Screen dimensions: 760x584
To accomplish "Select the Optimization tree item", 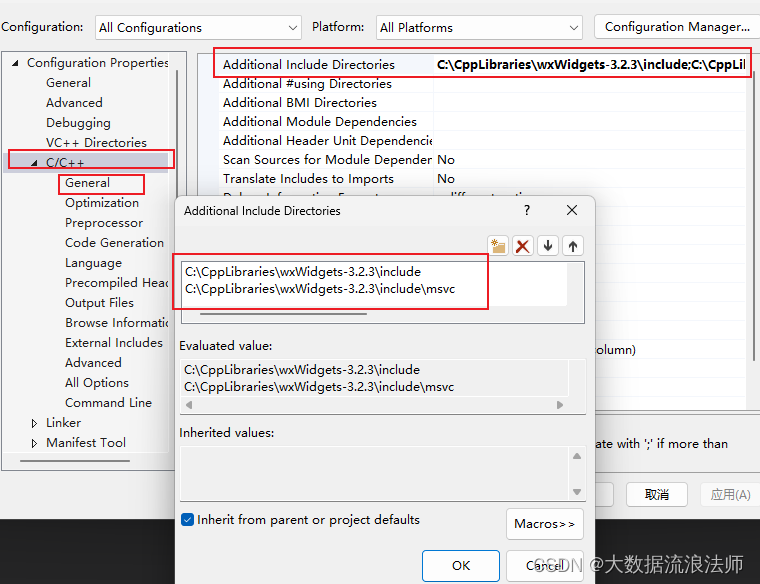I will (x=102, y=203).
